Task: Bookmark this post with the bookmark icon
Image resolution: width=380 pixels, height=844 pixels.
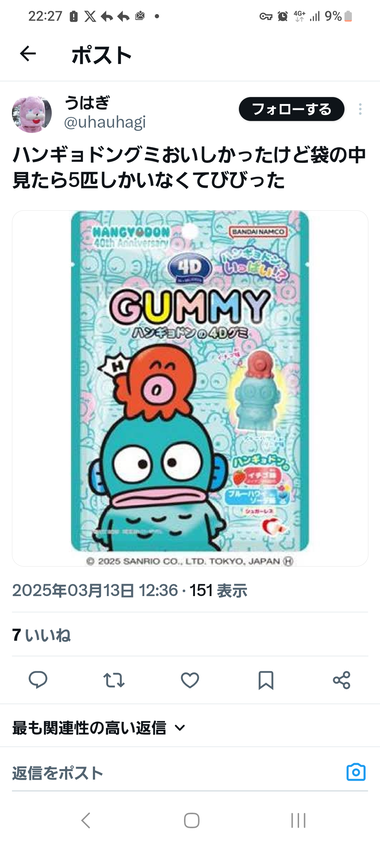Action: coord(266,680)
